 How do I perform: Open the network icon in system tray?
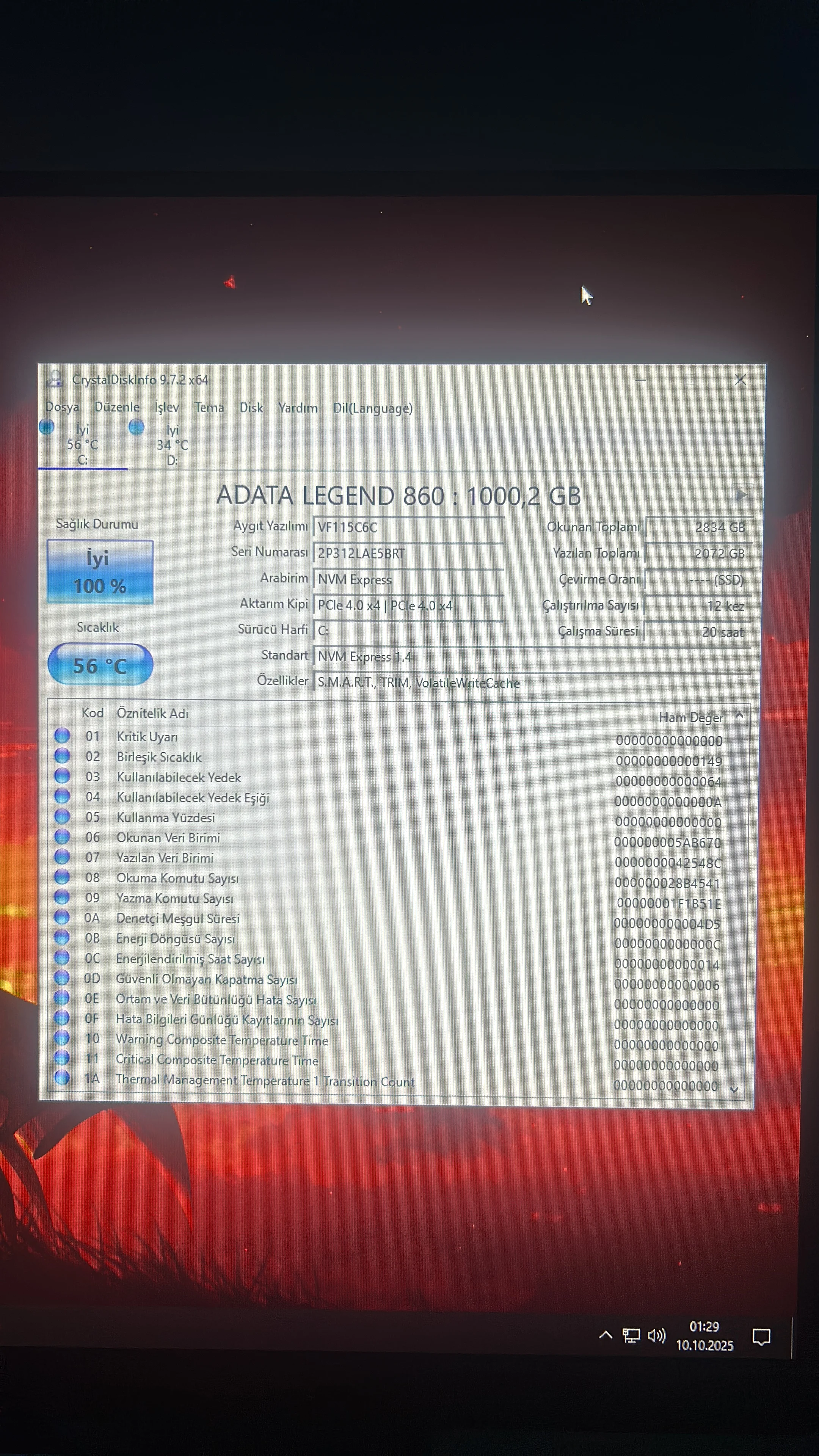coord(631,1335)
